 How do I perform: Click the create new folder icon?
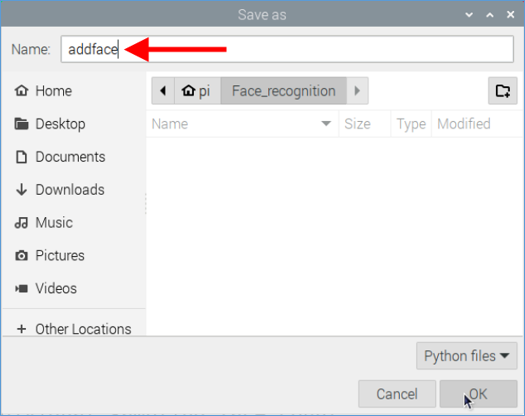(503, 91)
